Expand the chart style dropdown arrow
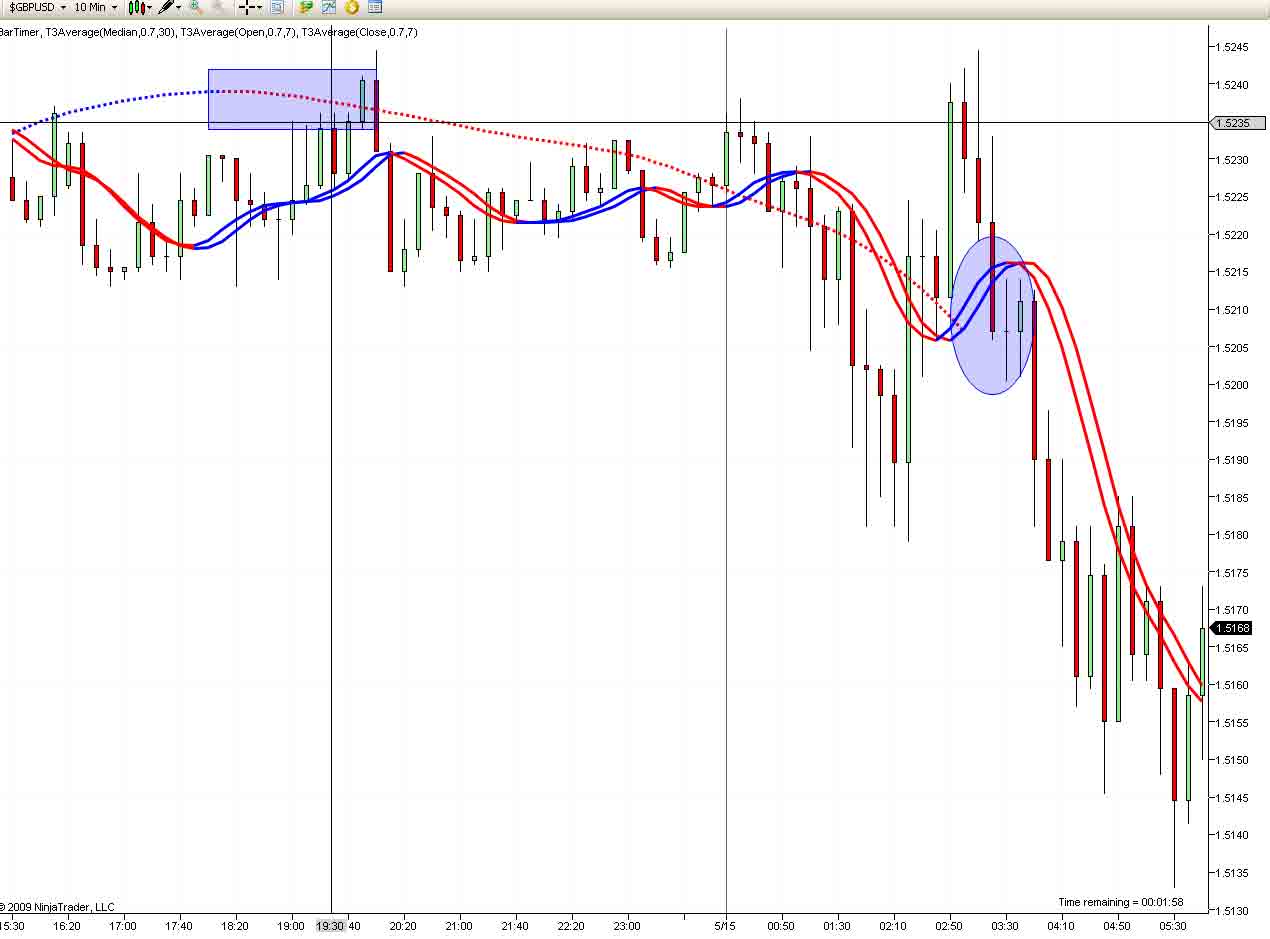This screenshot has width=1270, height=939. pyautogui.click(x=150, y=7)
